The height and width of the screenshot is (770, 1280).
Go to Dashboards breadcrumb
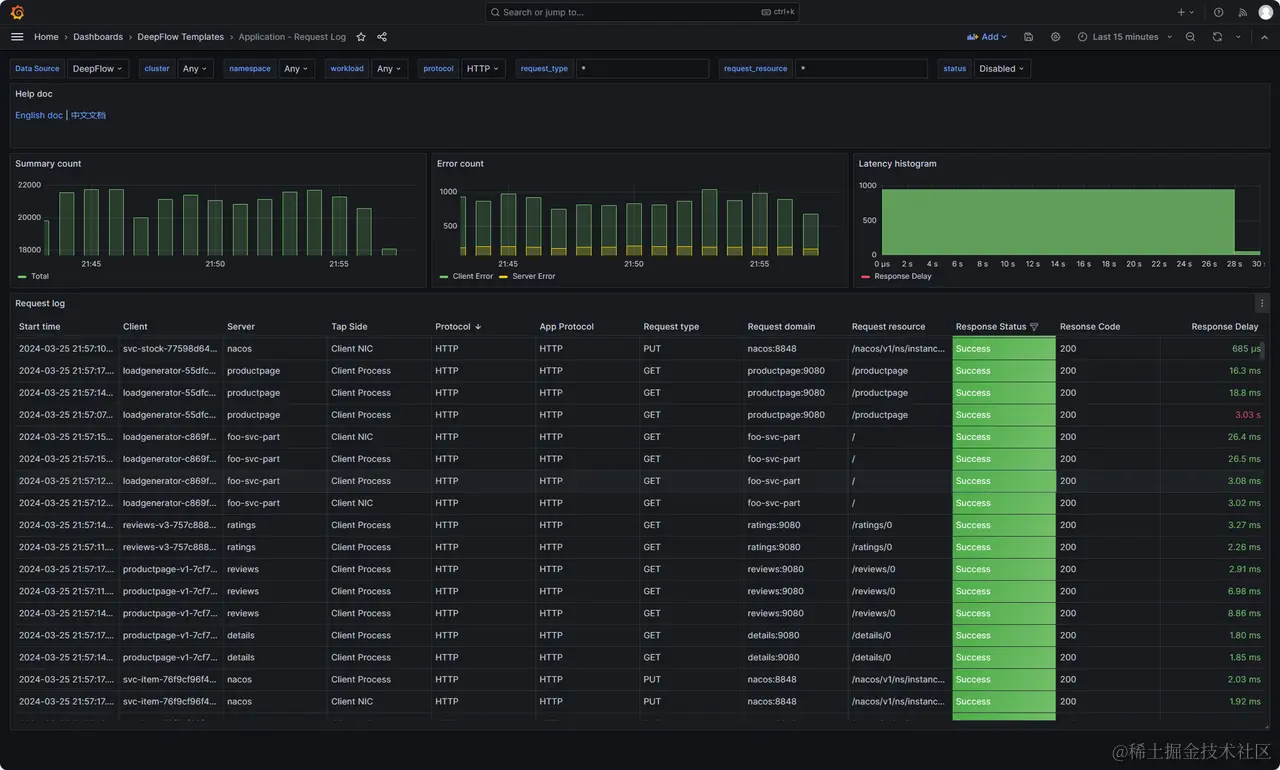tap(98, 37)
